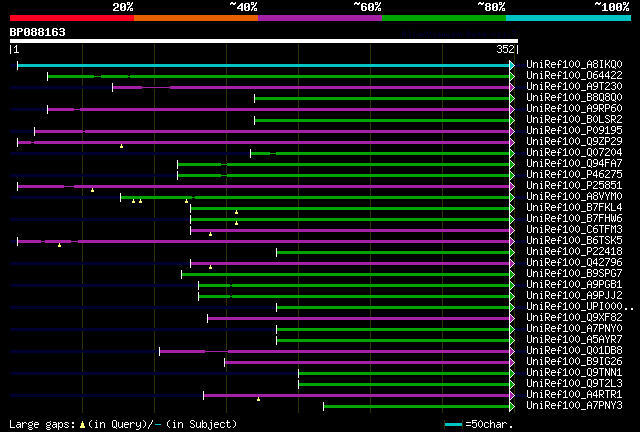Click the yellow gap marker under P25851 alignment
The height and width of the screenshot is (432, 640).
pyautogui.click(x=93, y=190)
